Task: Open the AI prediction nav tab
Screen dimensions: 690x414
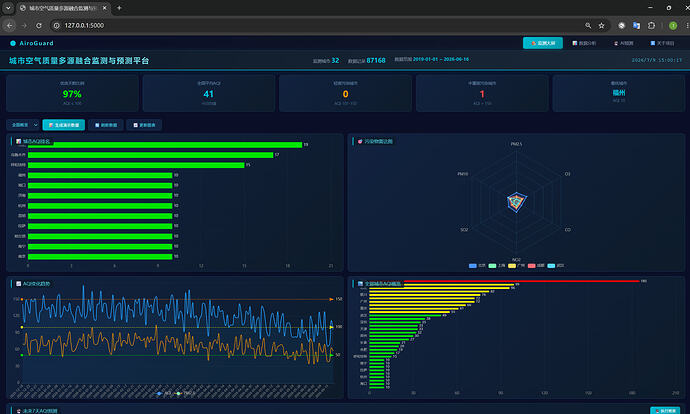Action: pos(624,43)
